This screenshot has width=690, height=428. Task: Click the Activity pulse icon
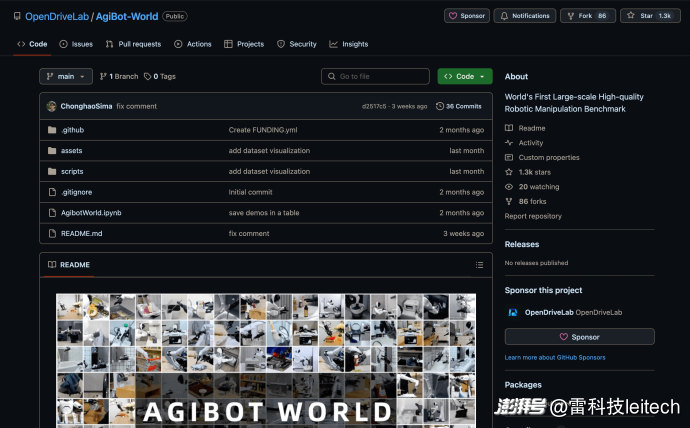click(x=509, y=143)
